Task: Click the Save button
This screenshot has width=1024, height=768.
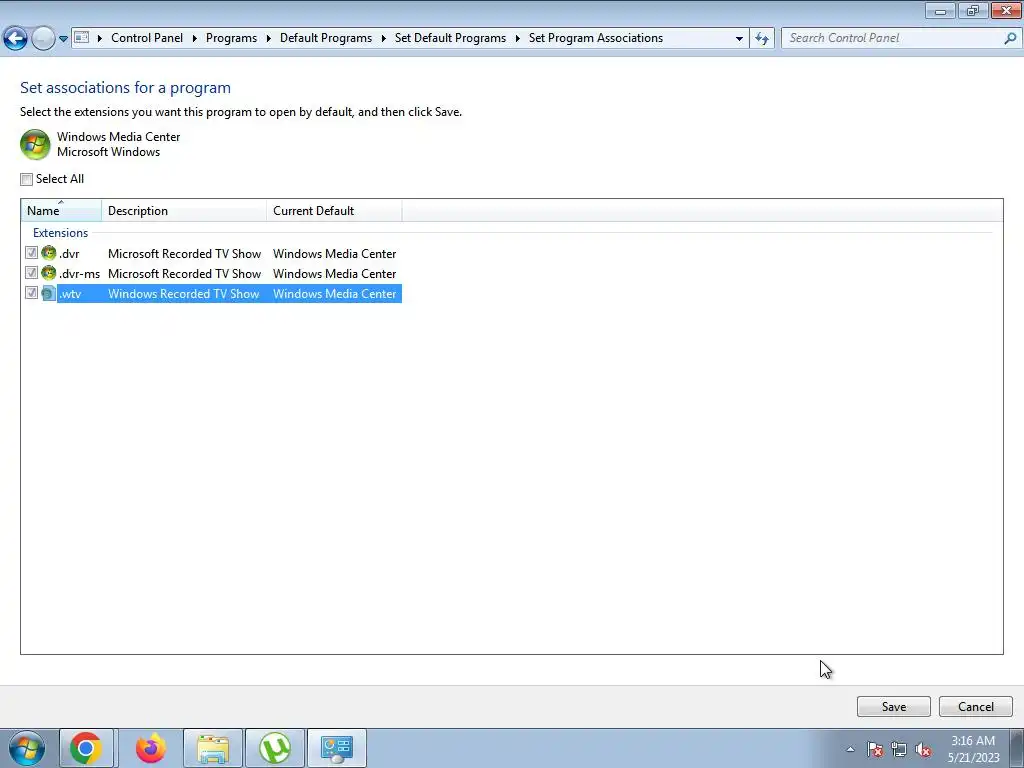Action: (x=893, y=707)
